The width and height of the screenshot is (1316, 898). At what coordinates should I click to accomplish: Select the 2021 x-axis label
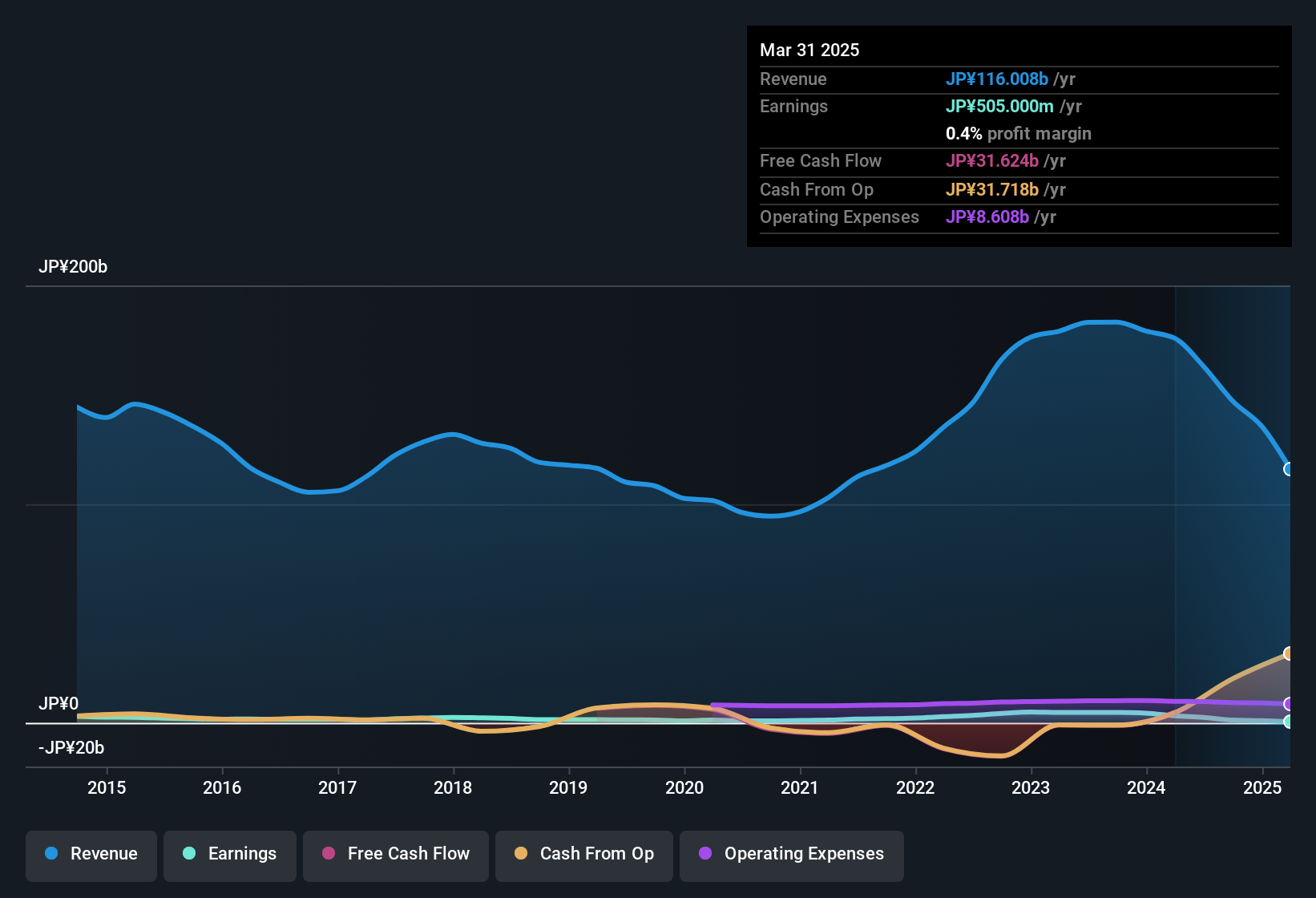point(800,787)
